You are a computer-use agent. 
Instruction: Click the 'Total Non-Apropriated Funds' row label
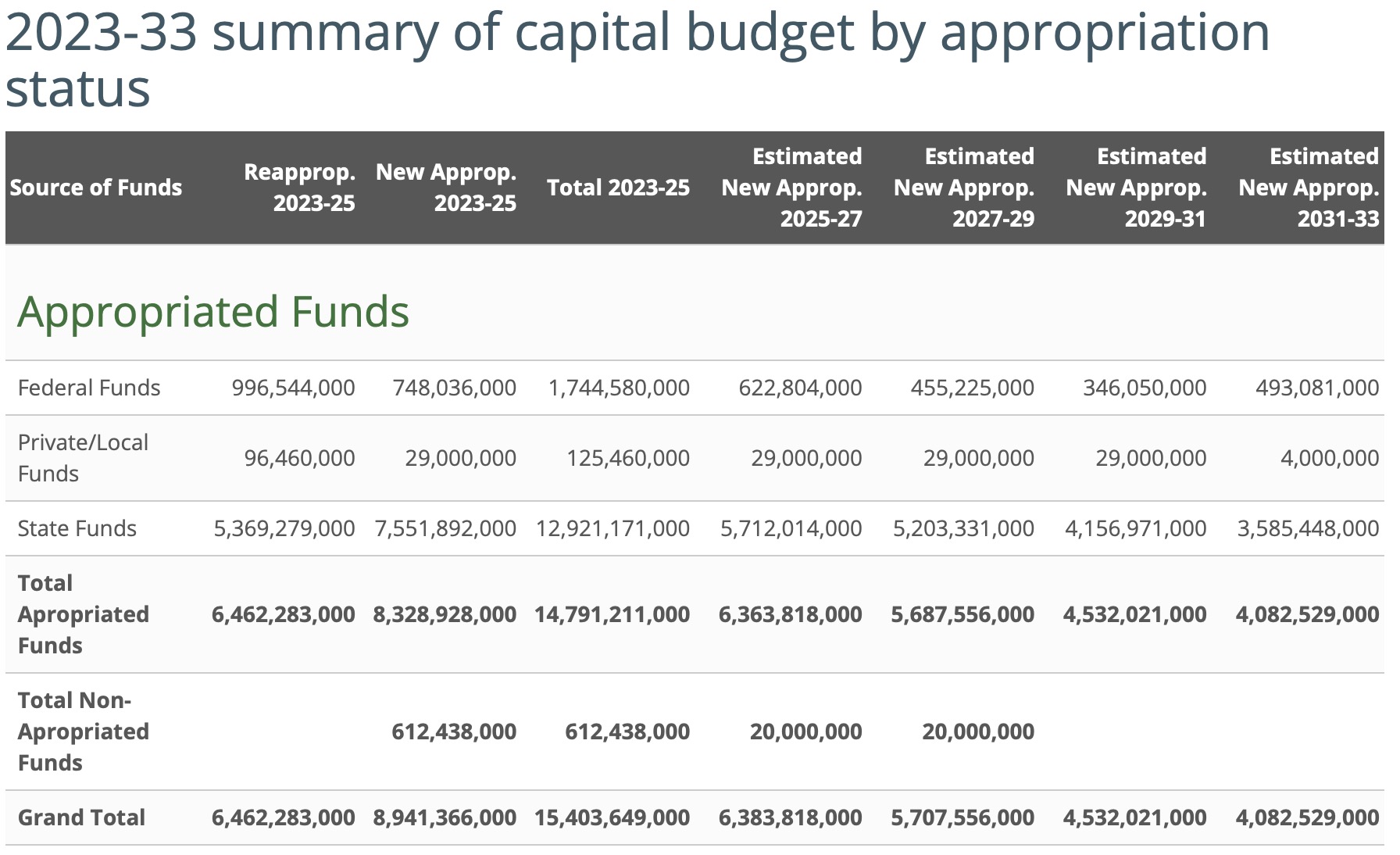click(83, 732)
